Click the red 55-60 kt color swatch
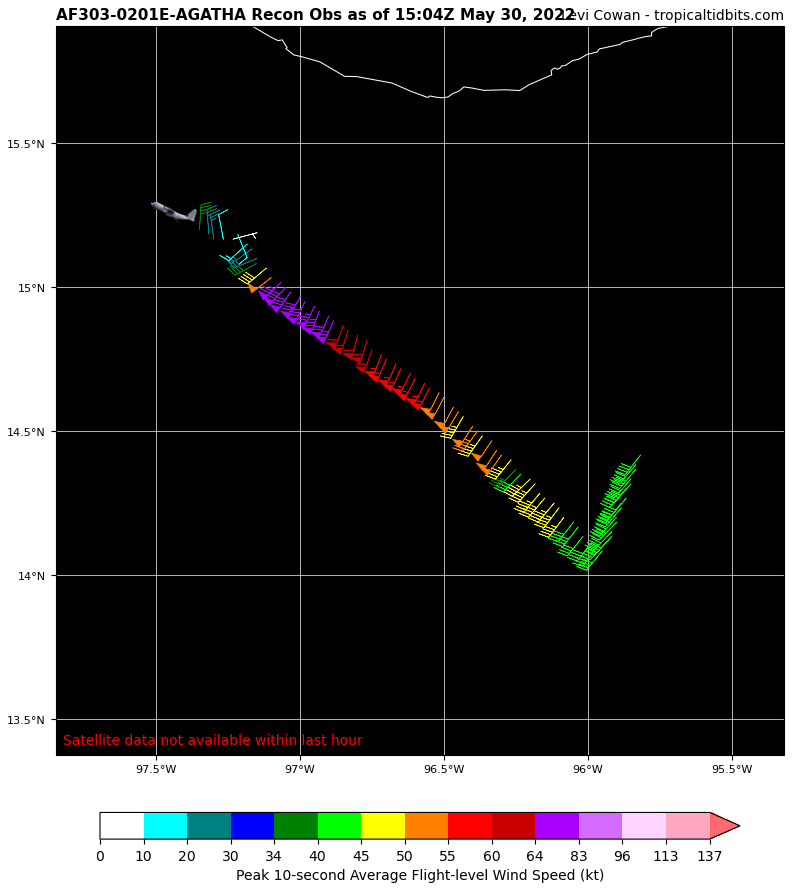 [470, 825]
